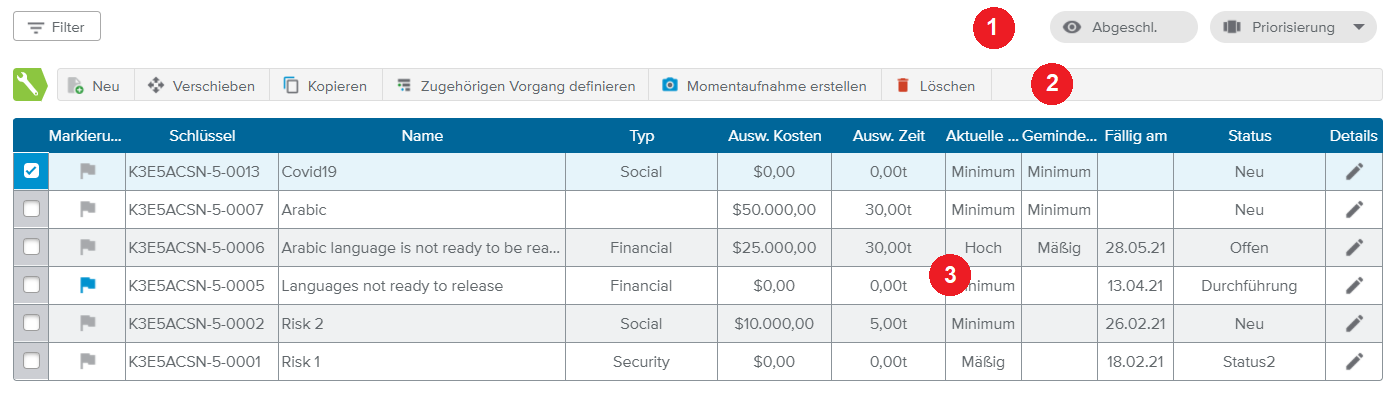This screenshot has height=393, width=1393.
Task: Select the Verschieben move tool
Action: [202, 86]
